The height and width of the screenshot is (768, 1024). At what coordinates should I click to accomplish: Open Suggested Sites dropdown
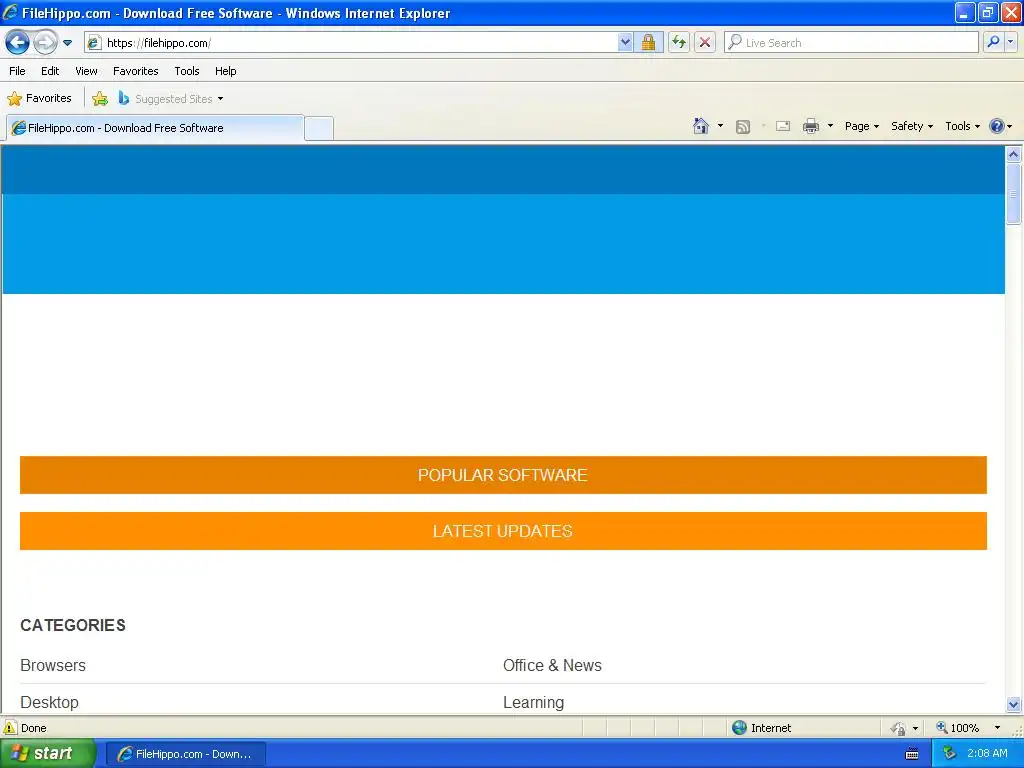pyautogui.click(x=171, y=99)
